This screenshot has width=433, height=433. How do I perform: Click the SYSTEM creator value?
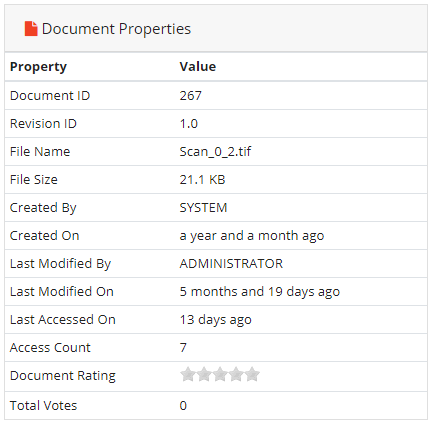pos(203,208)
